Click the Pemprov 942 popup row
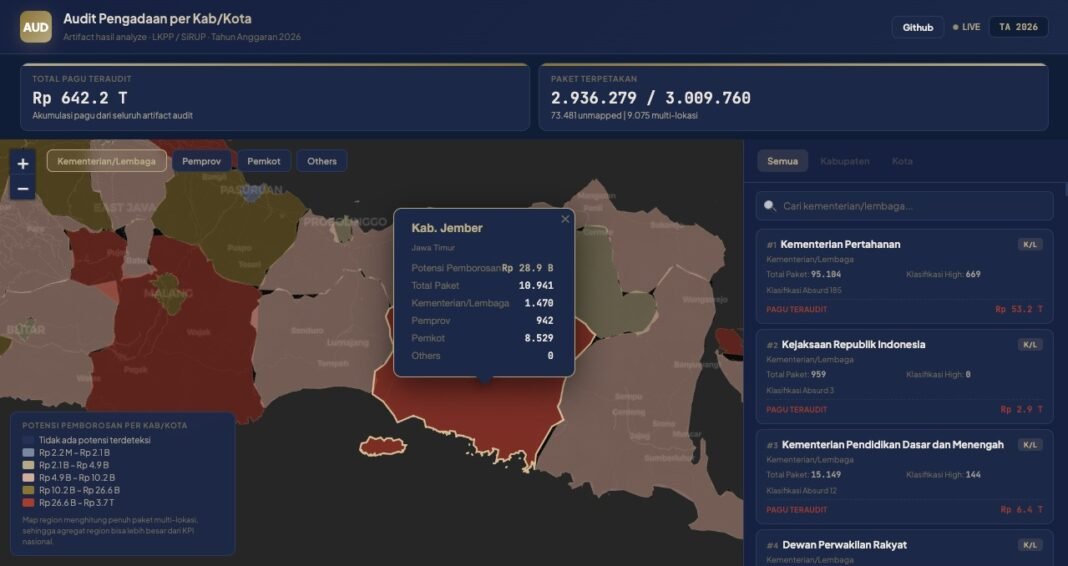This screenshot has height=566, width=1068. pyautogui.click(x=482, y=321)
